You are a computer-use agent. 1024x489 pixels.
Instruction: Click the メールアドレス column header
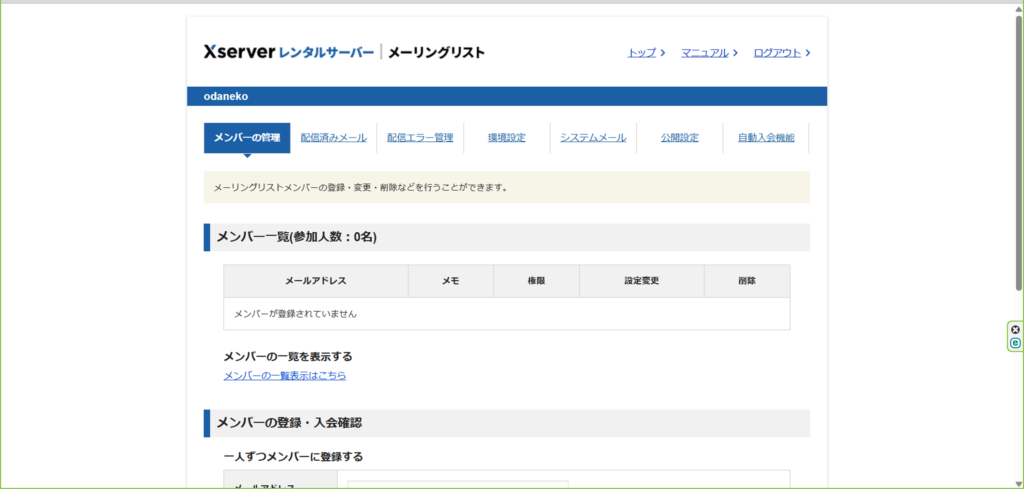pos(316,281)
